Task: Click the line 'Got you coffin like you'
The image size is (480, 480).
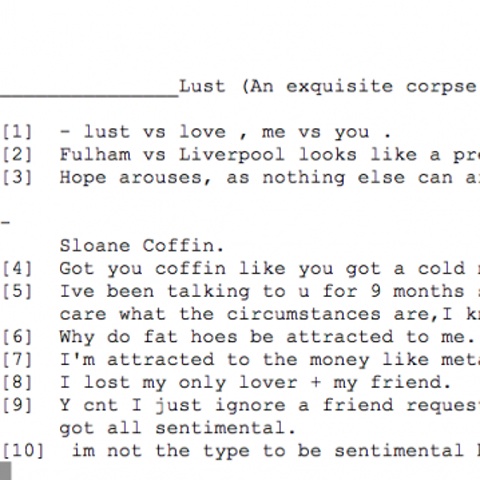Action: [x=270, y=269]
